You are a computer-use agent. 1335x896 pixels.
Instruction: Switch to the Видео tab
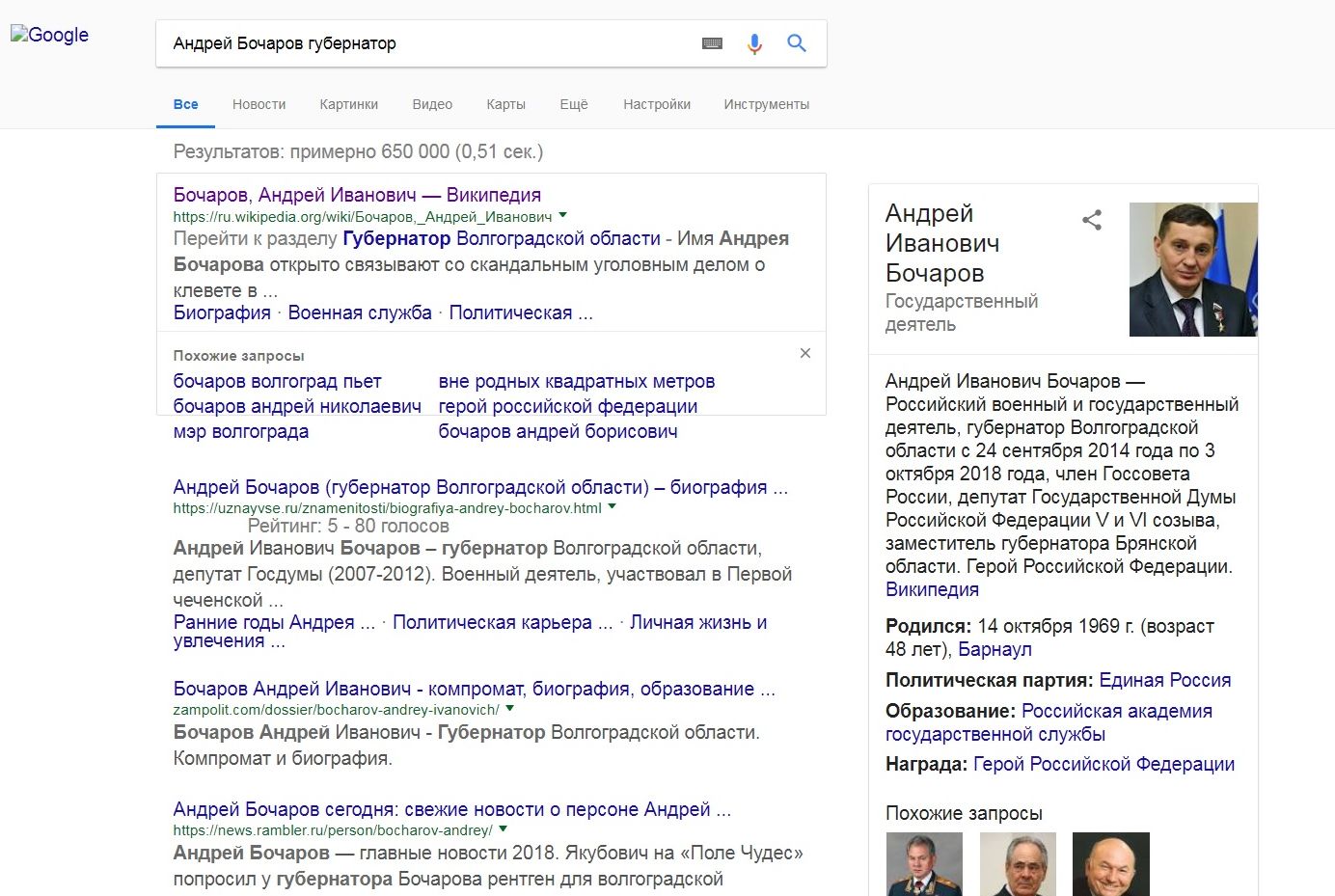point(432,104)
